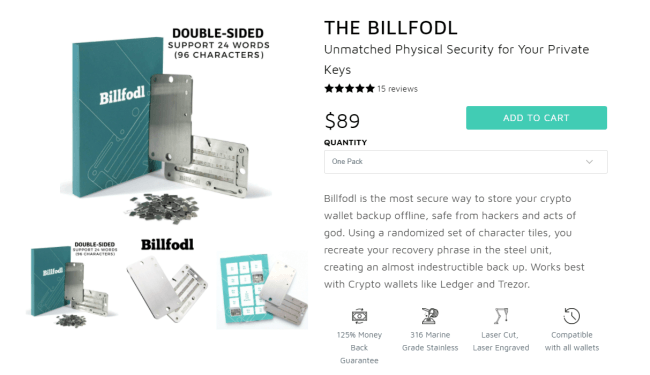Click the 316 Marine Grade Stainless icon
The width and height of the screenshot is (650, 375).
(430, 316)
